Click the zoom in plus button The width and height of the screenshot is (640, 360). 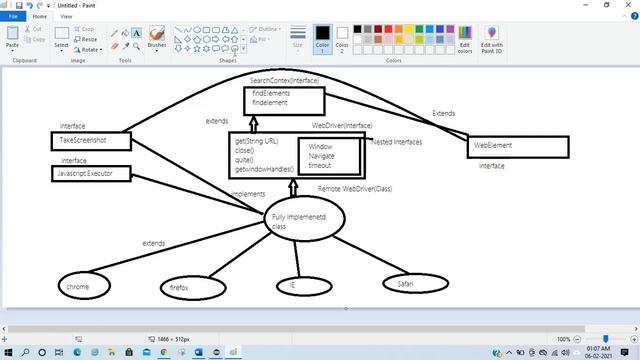click(634, 339)
